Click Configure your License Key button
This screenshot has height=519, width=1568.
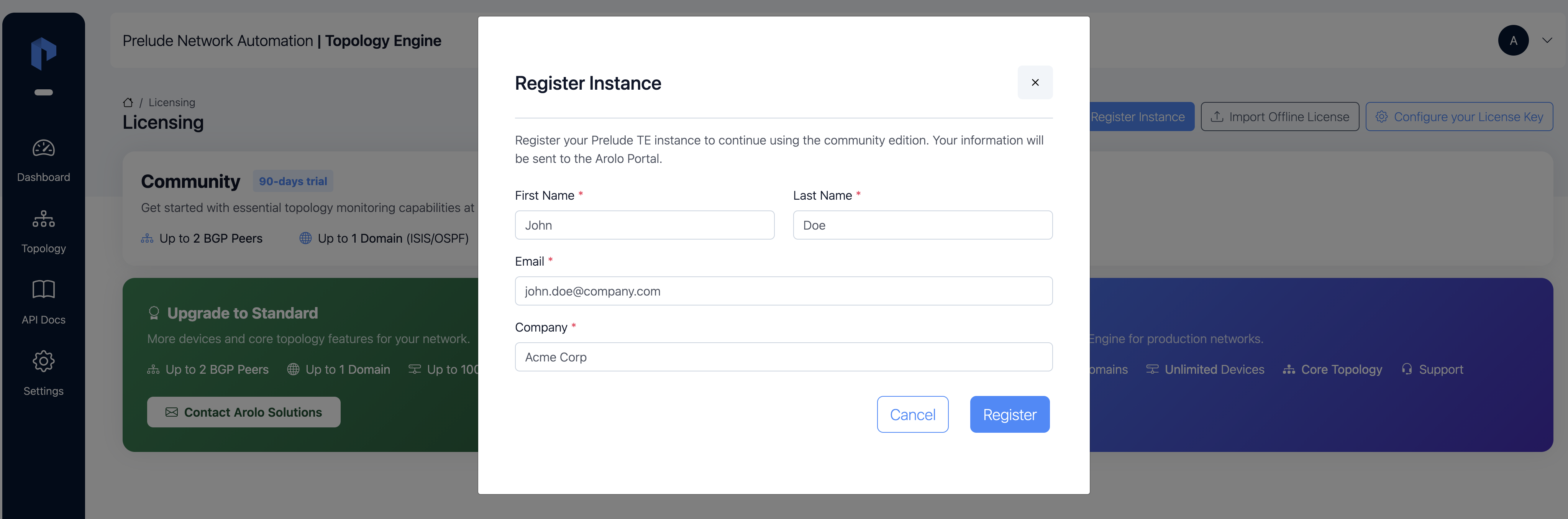click(1459, 117)
